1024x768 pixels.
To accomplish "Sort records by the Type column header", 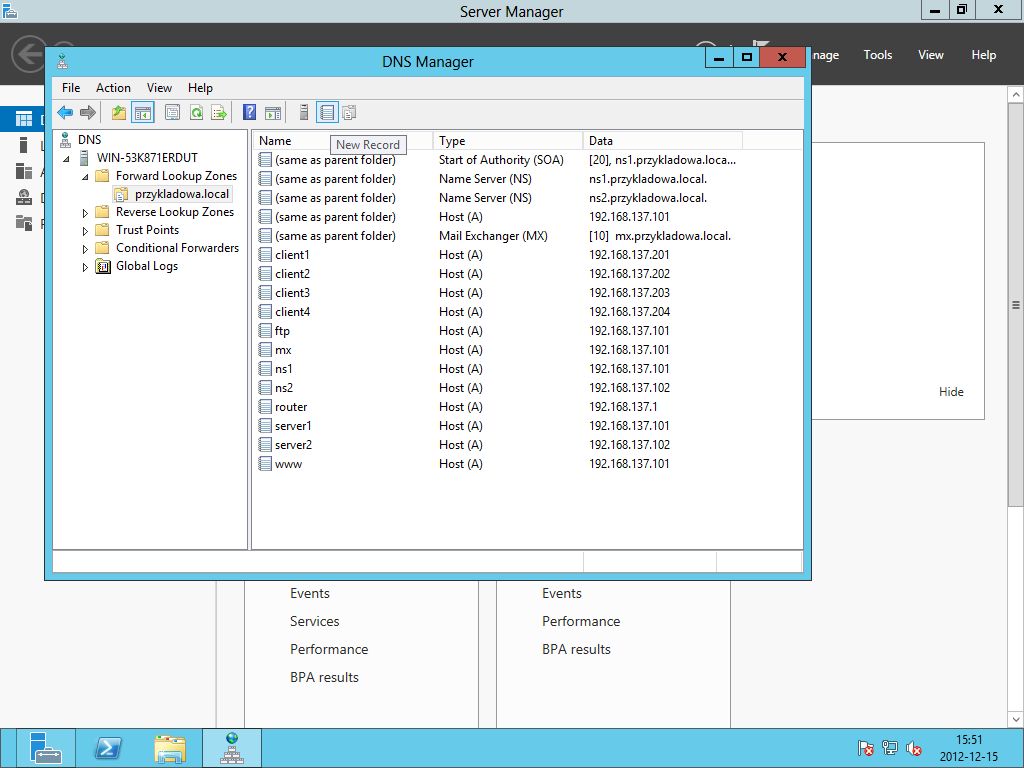I will coord(507,140).
